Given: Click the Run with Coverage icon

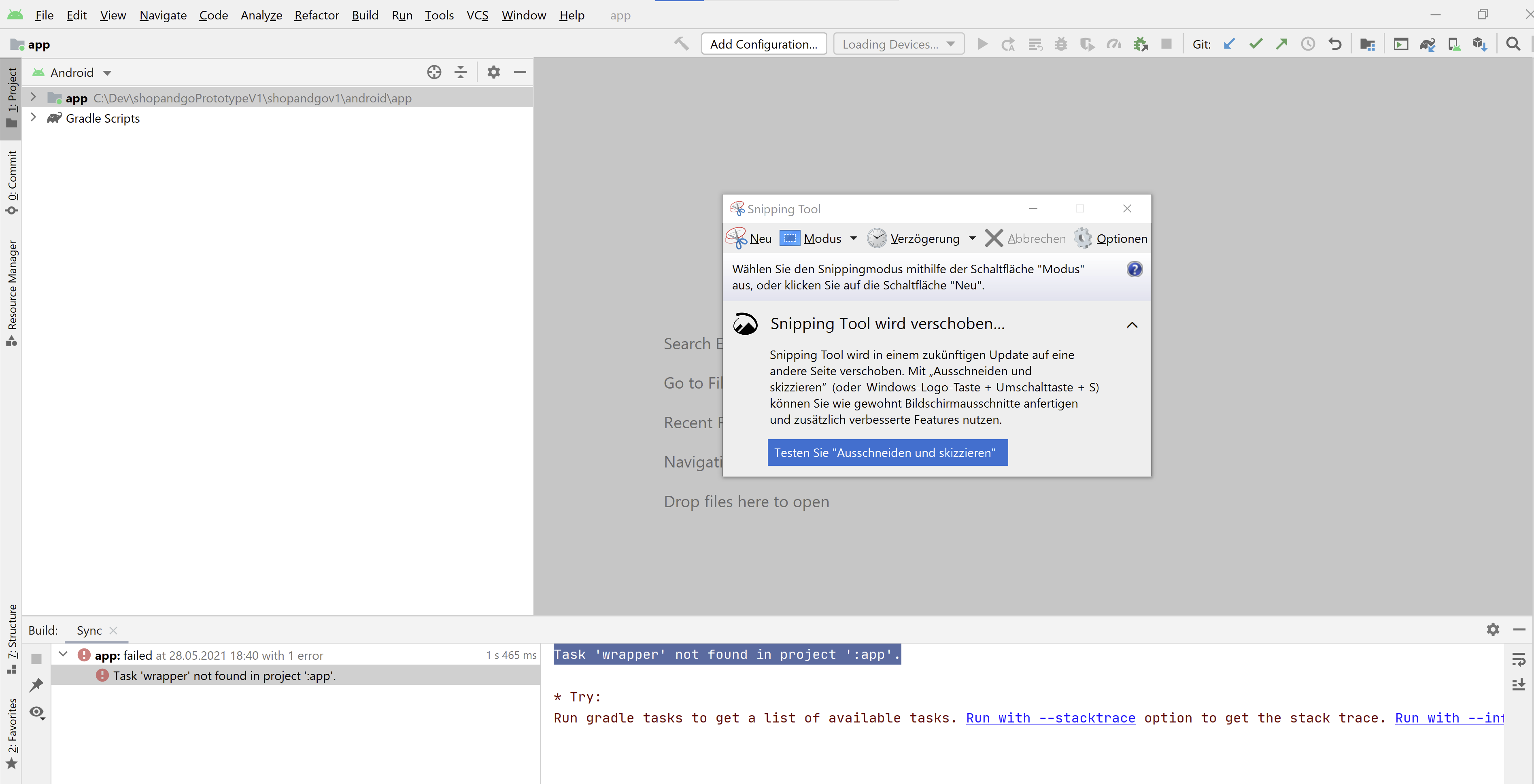Looking at the screenshot, I should pos(1087,44).
